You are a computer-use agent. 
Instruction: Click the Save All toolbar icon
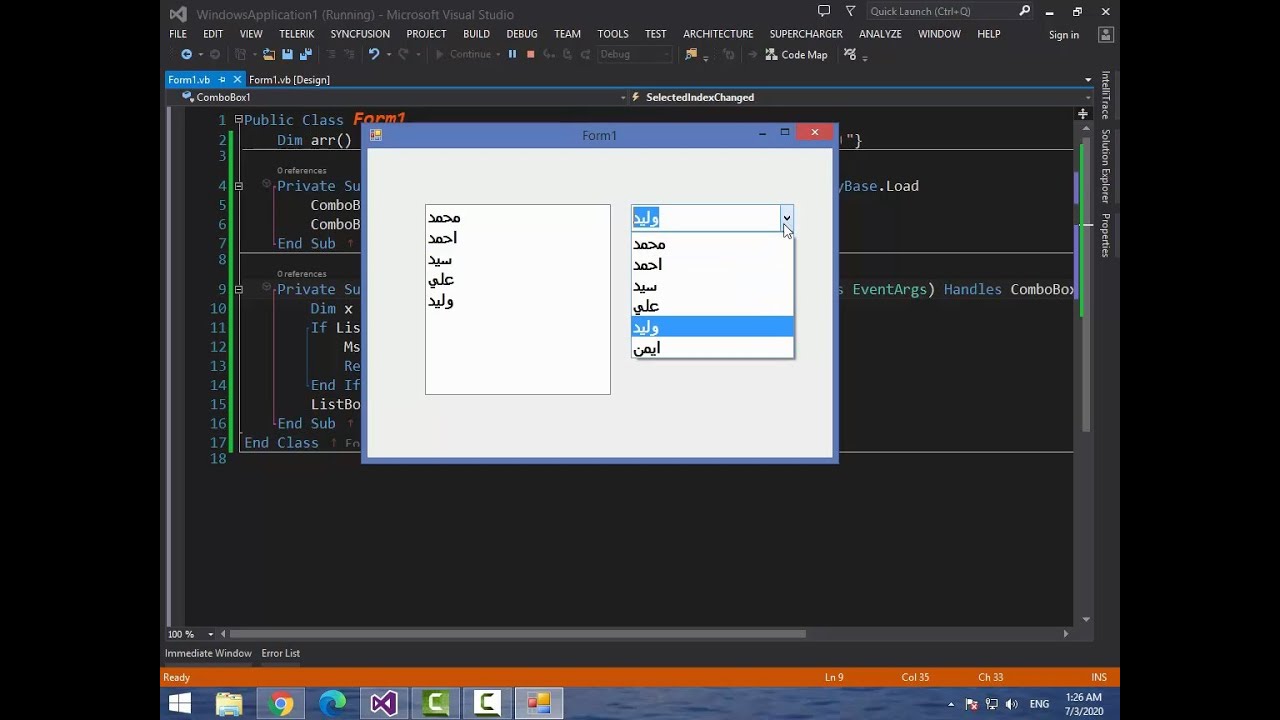point(305,55)
